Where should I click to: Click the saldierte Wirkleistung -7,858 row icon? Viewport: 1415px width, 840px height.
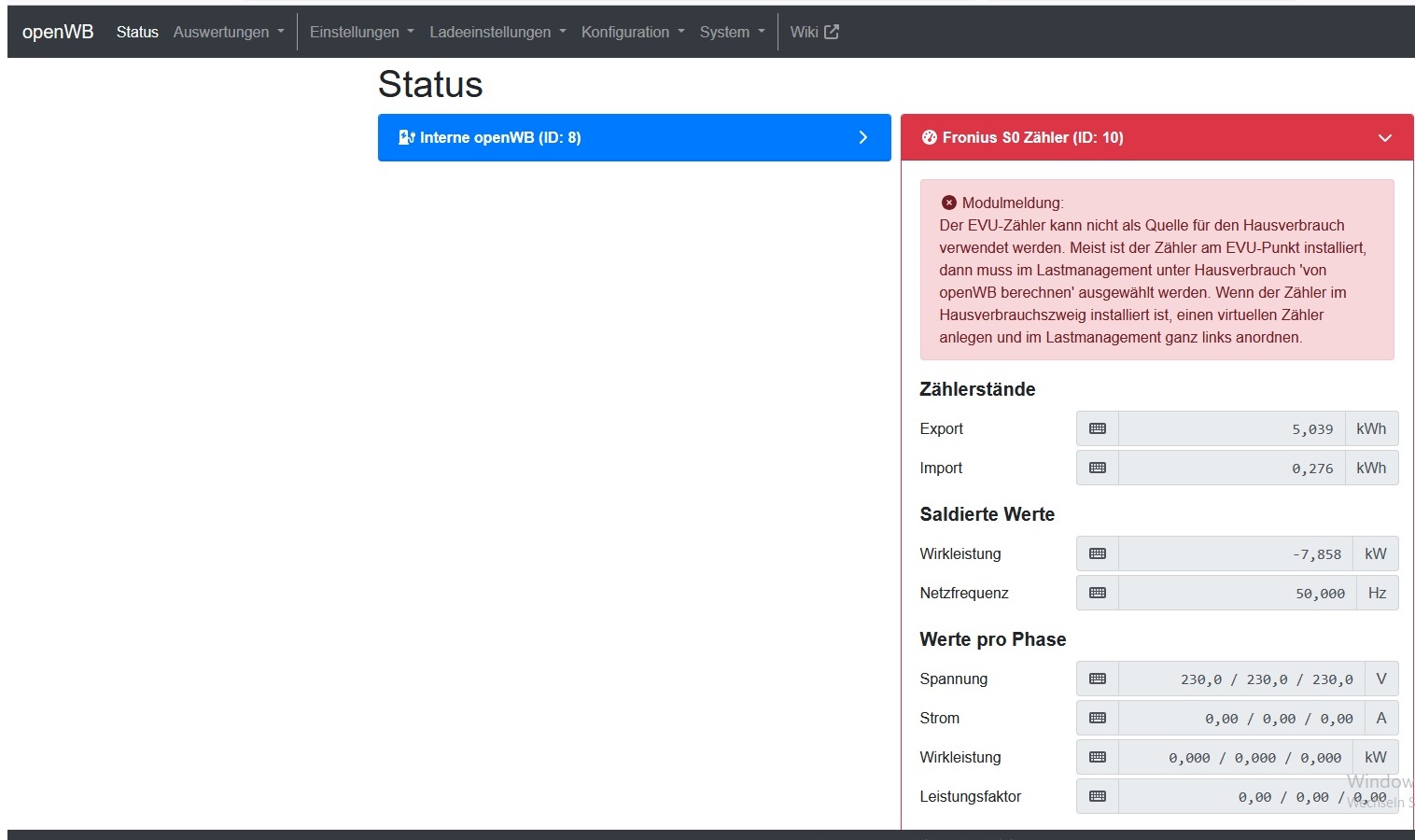tap(1098, 553)
